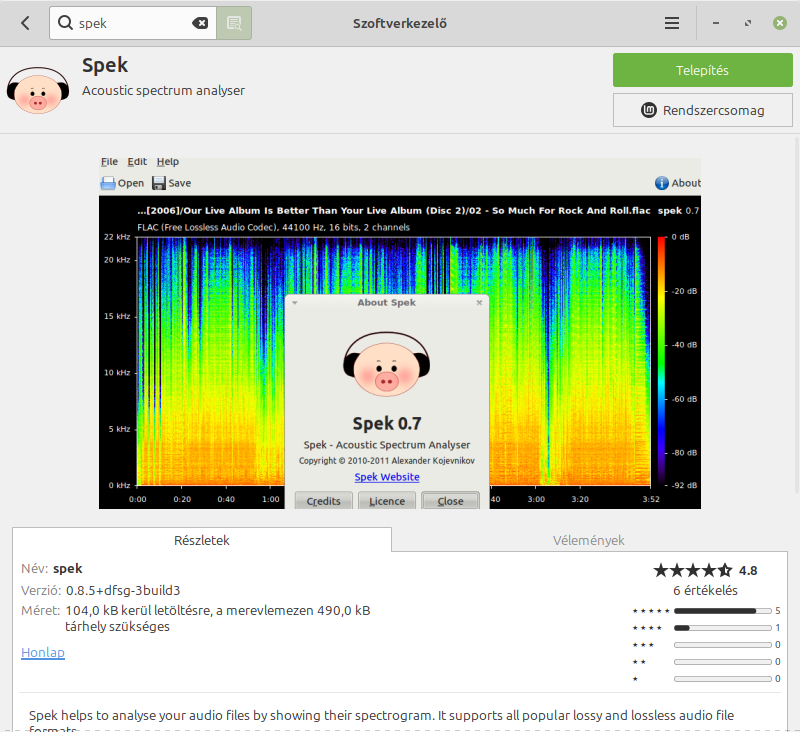
Task: Toggle the search-in-description list button
Action: (x=234, y=23)
